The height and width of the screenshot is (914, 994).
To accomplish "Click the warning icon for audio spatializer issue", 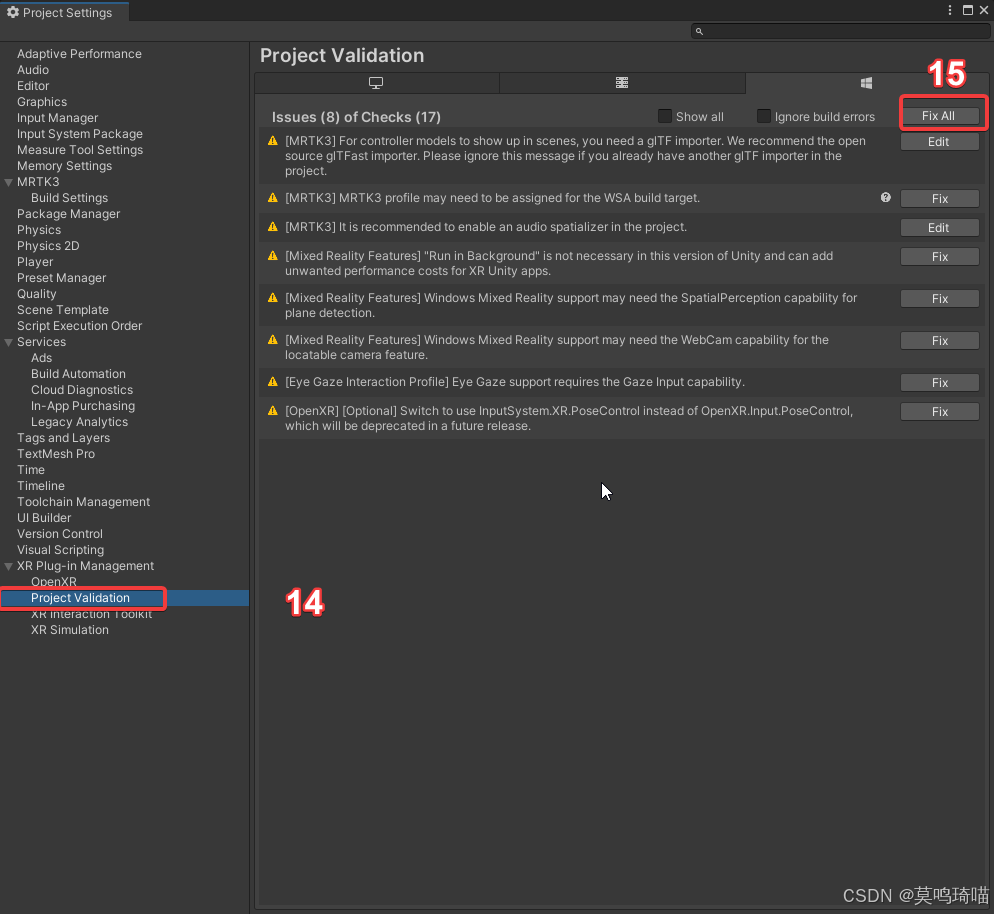I will tap(273, 227).
